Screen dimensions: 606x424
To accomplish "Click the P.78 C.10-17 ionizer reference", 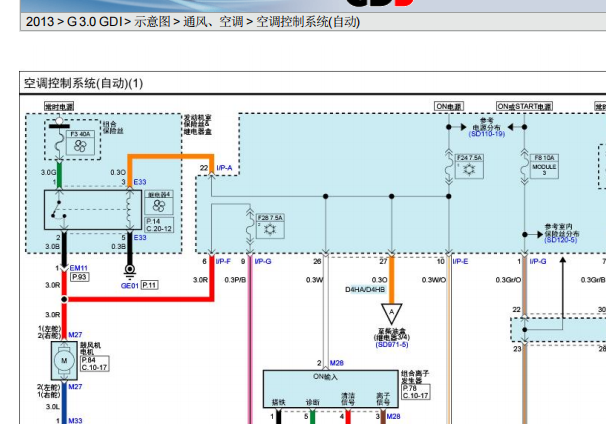I will 415,392.
